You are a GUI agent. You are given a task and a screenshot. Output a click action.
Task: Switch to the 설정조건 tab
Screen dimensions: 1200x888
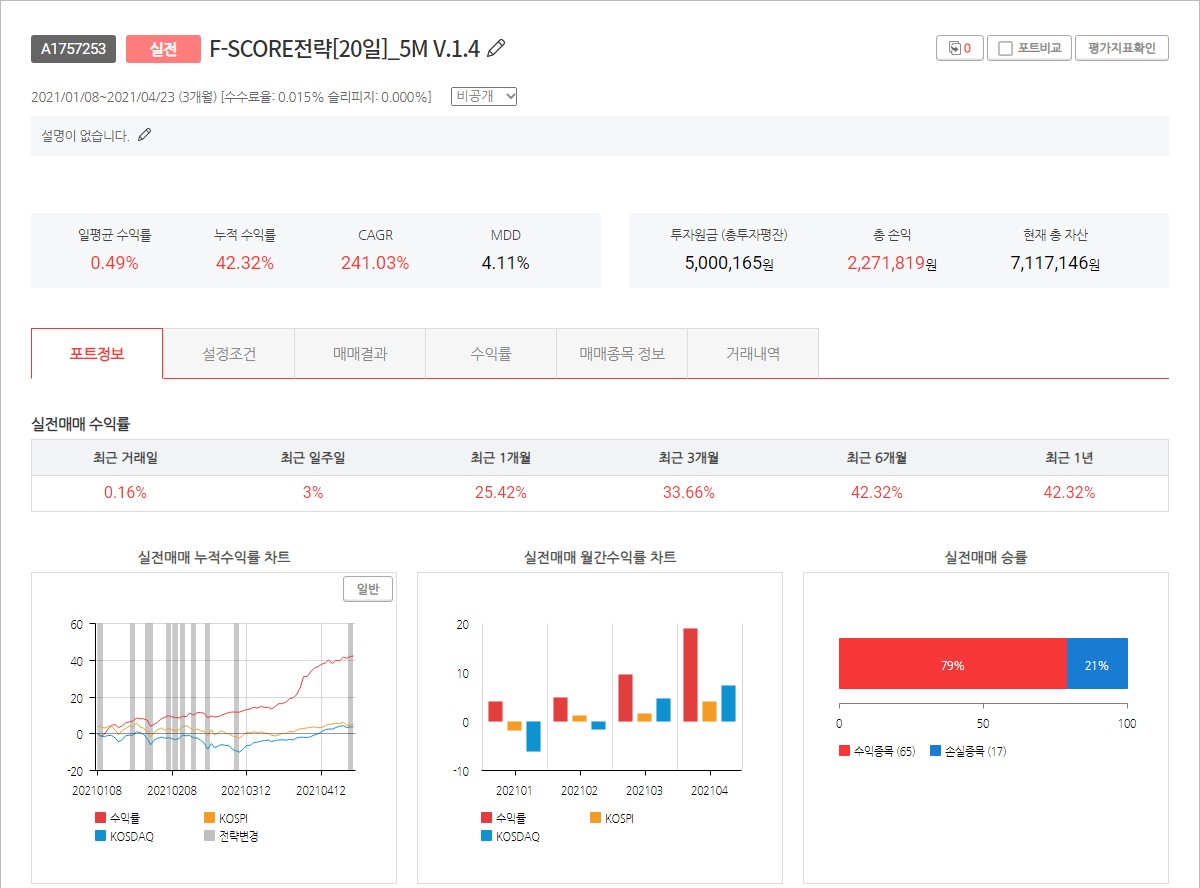[x=229, y=354]
